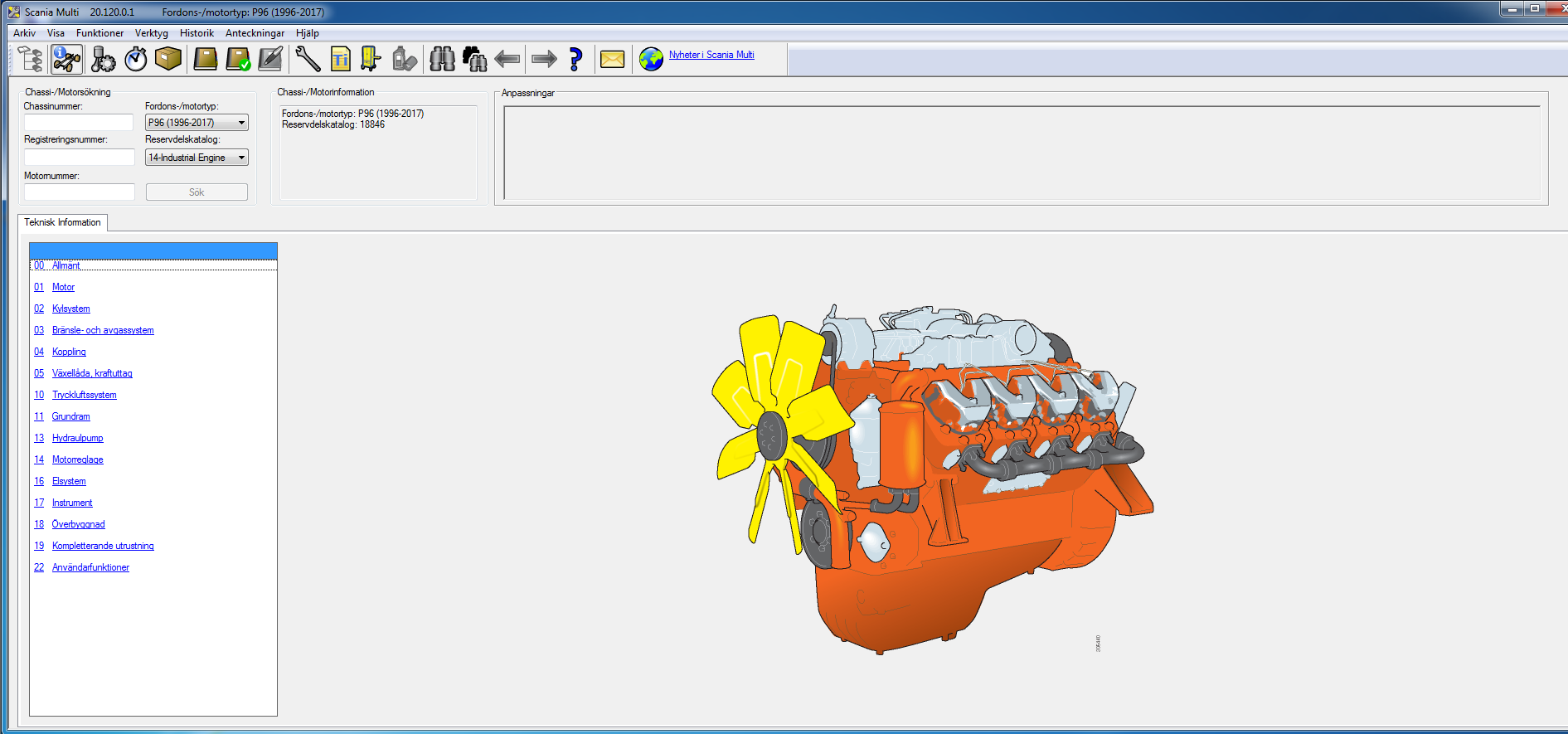The height and width of the screenshot is (734, 1568).
Task: Open the Fordons-/motortyp dropdown
Action: (197, 123)
